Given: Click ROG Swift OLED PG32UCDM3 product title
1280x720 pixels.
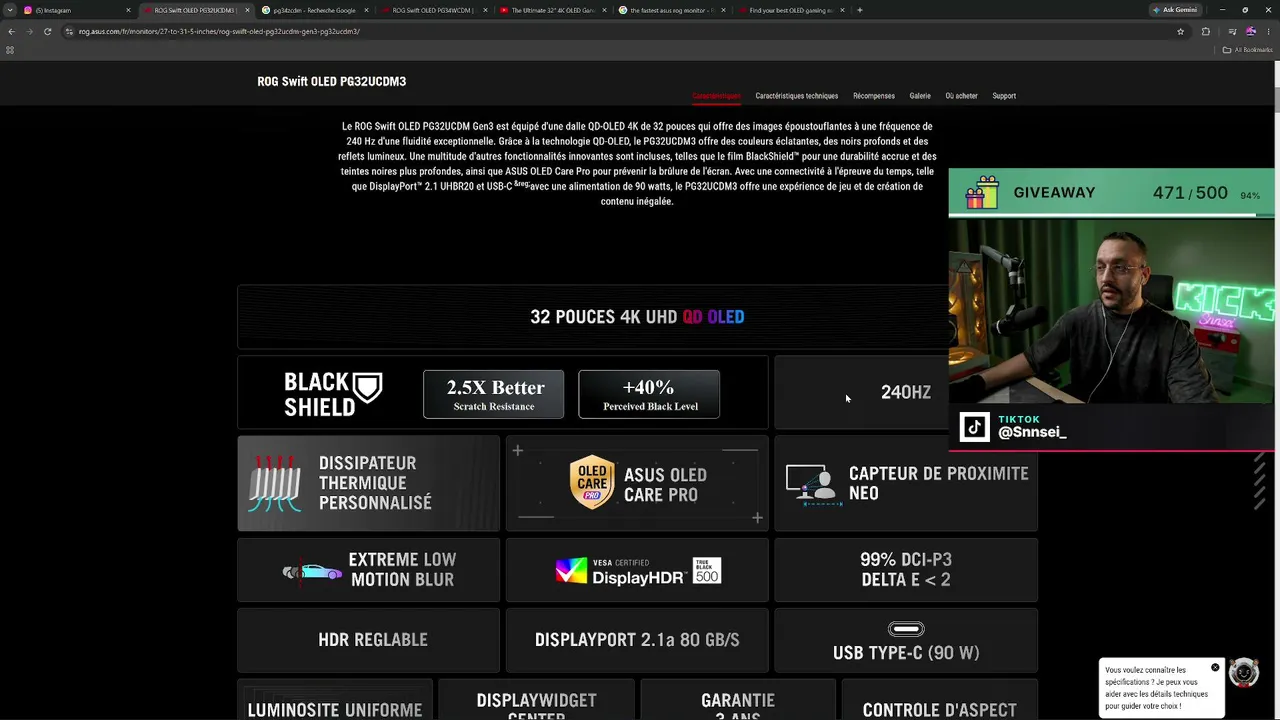Looking at the screenshot, I should click(331, 81).
